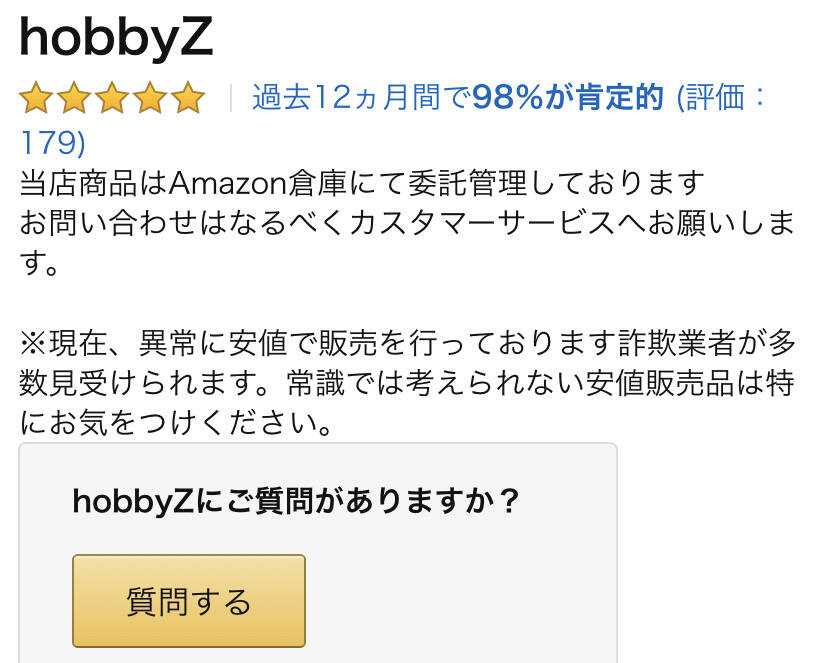Click the third (middle) rating star

tap(111, 98)
